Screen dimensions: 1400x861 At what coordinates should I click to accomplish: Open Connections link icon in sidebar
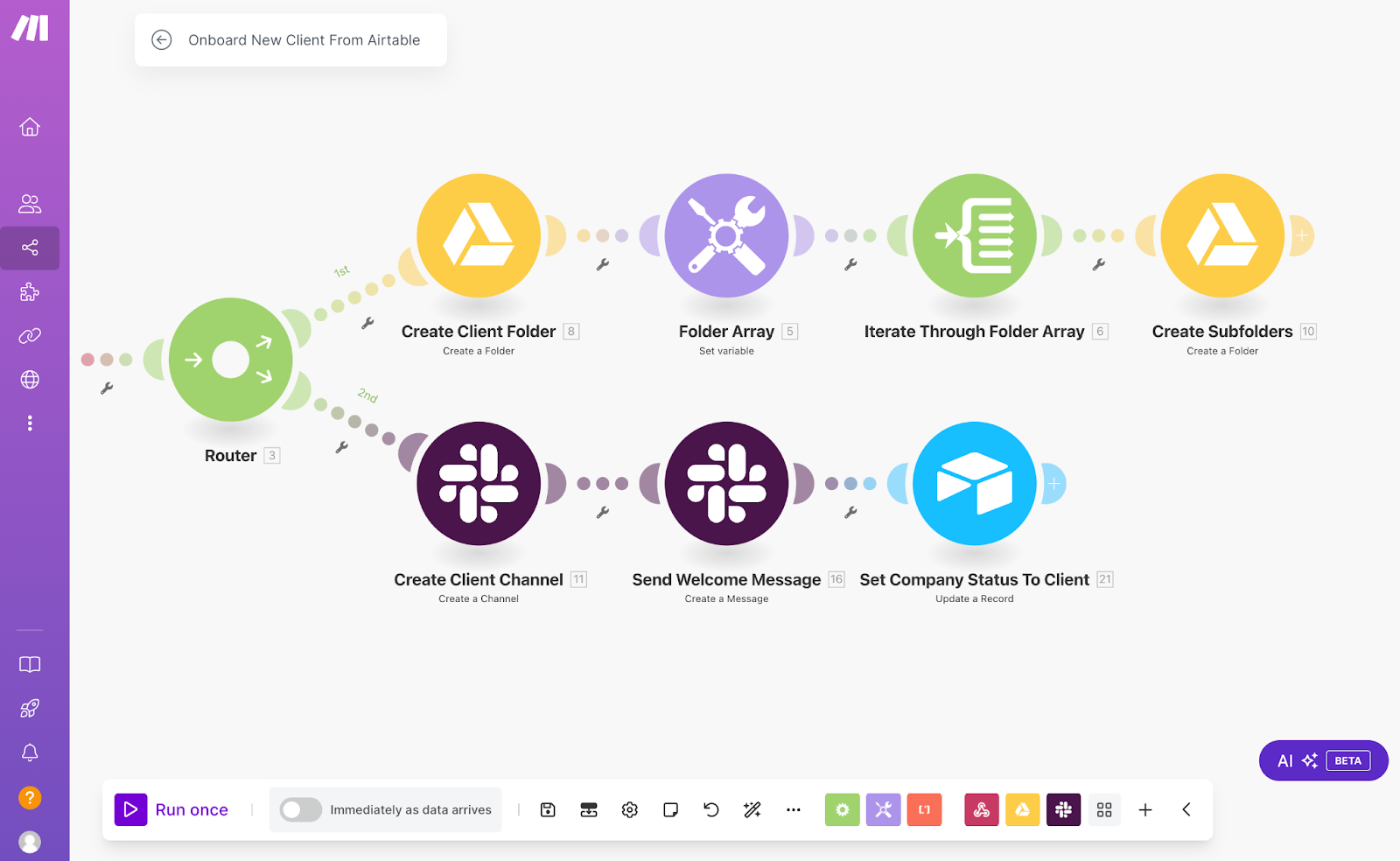[x=30, y=336]
